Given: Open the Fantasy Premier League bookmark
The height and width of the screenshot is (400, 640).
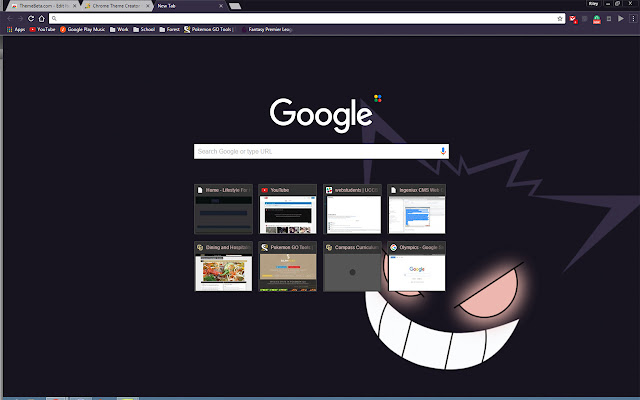Looking at the screenshot, I should point(267,29).
